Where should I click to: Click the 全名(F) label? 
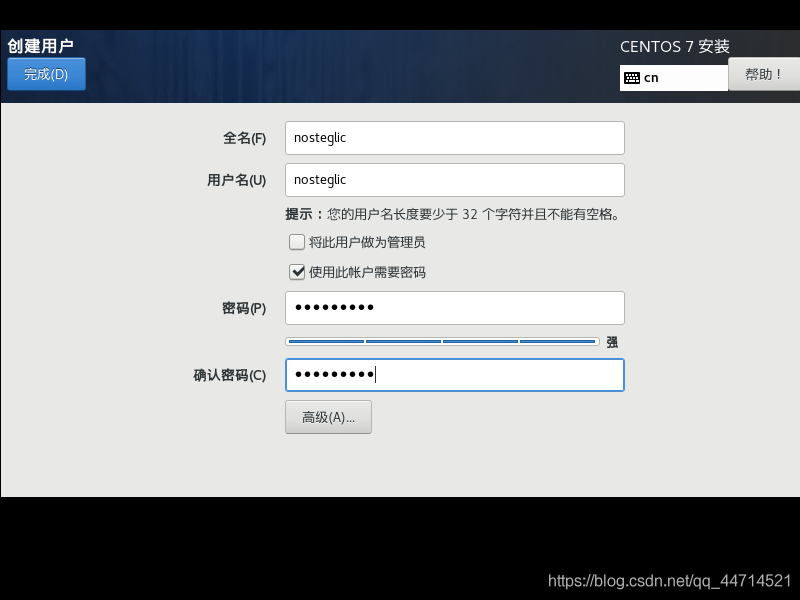point(244,138)
